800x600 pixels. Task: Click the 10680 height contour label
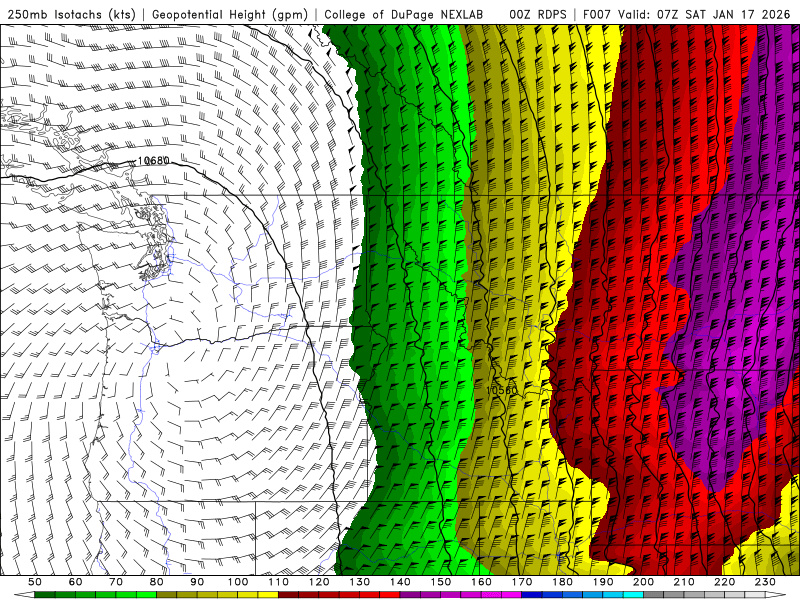pyautogui.click(x=154, y=161)
